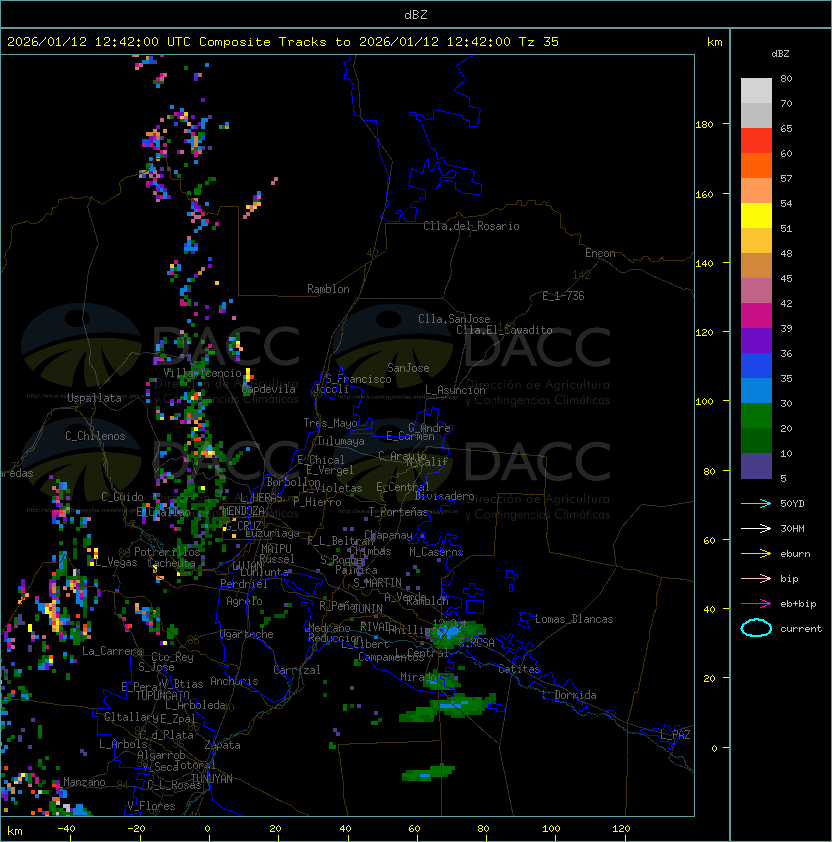Click the 'La_Carrera' map label
The width and height of the screenshot is (832, 842).
[112, 651]
